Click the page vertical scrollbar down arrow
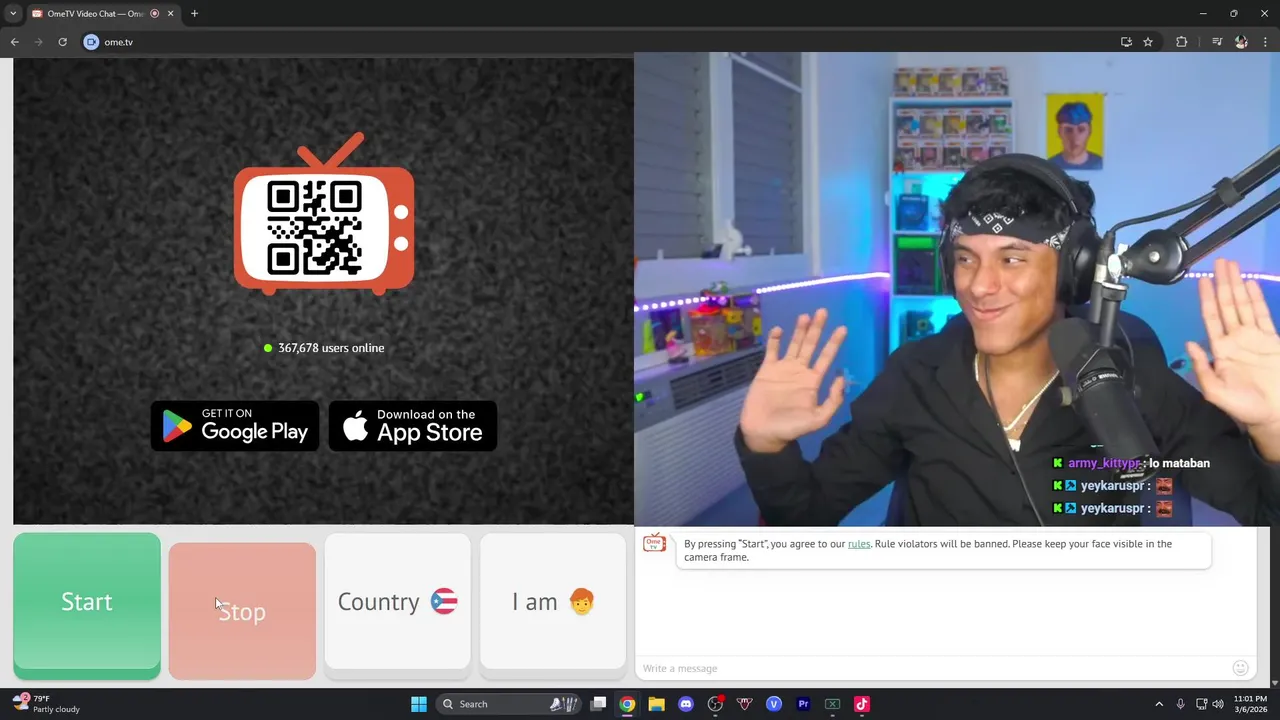This screenshot has width=1280, height=720. [x=1273, y=683]
